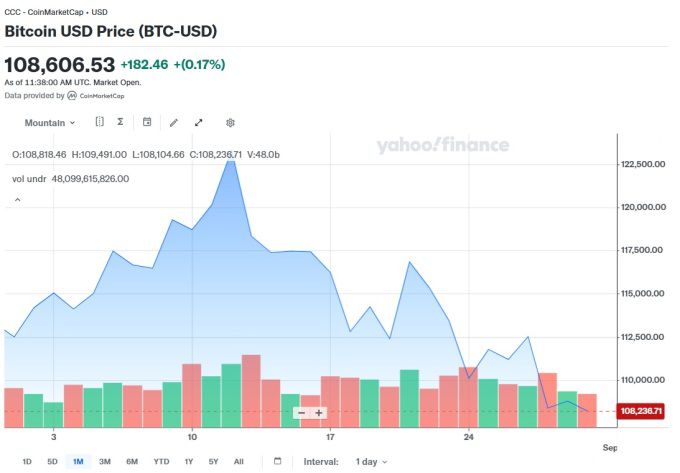Image resolution: width=680 pixels, height=473 pixels.
Task: Select the pencil draw tool
Action: tap(173, 122)
